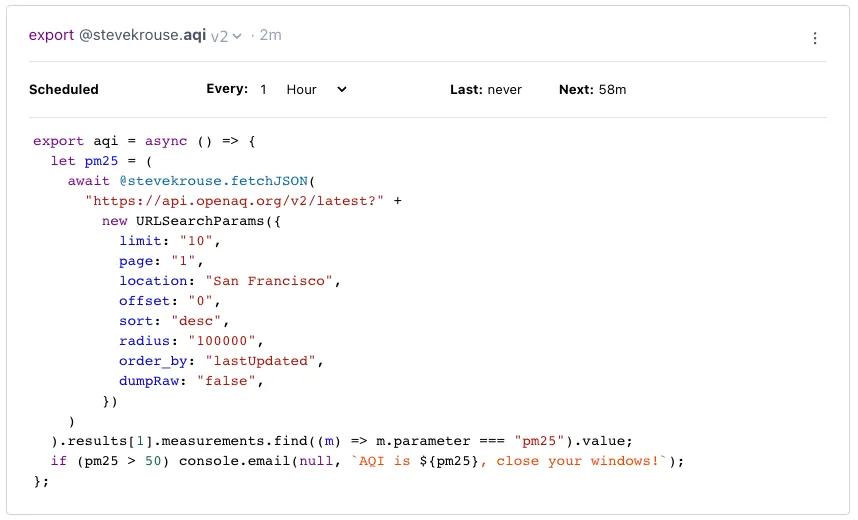Place cursor on "San Francisco" location value
Screen dimensions: 858x520
(269, 281)
